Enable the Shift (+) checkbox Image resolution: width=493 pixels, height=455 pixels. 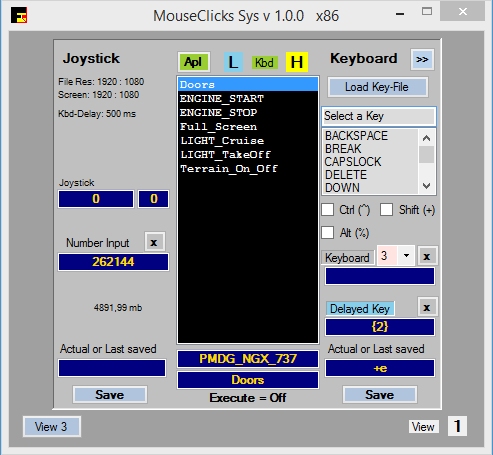[386, 210]
